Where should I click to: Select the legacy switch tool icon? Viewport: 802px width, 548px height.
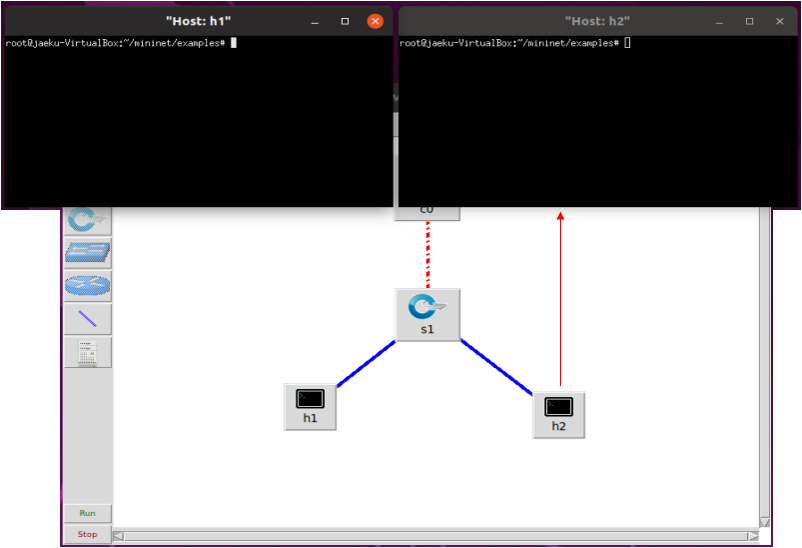(87, 252)
